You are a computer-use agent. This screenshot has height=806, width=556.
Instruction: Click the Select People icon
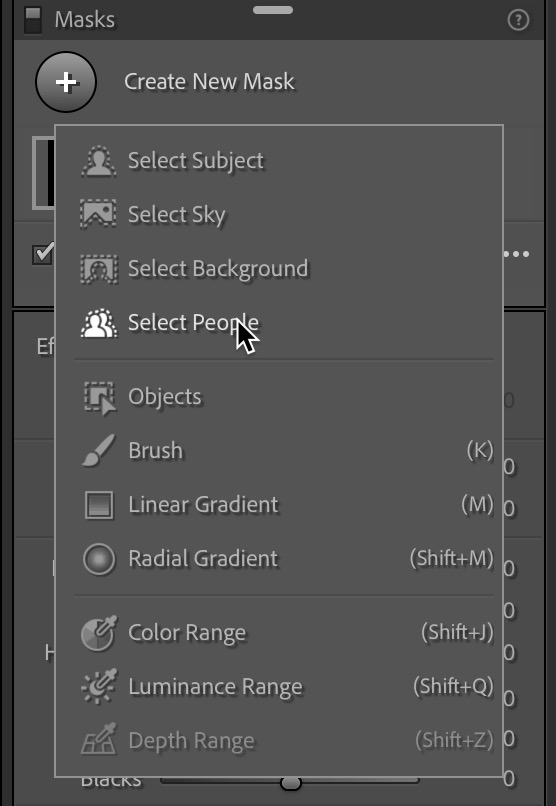tap(99, 323)
